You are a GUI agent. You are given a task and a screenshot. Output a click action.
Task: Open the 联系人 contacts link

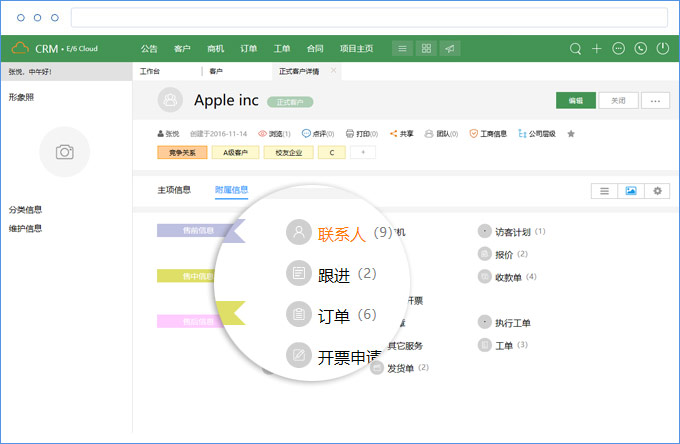(x=341, y=233)
